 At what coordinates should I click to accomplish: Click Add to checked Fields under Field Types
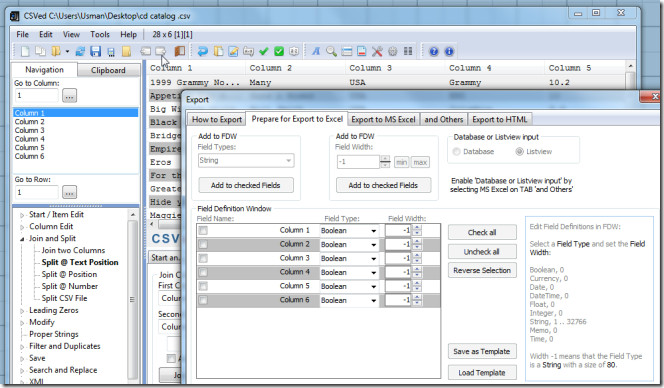246,185
